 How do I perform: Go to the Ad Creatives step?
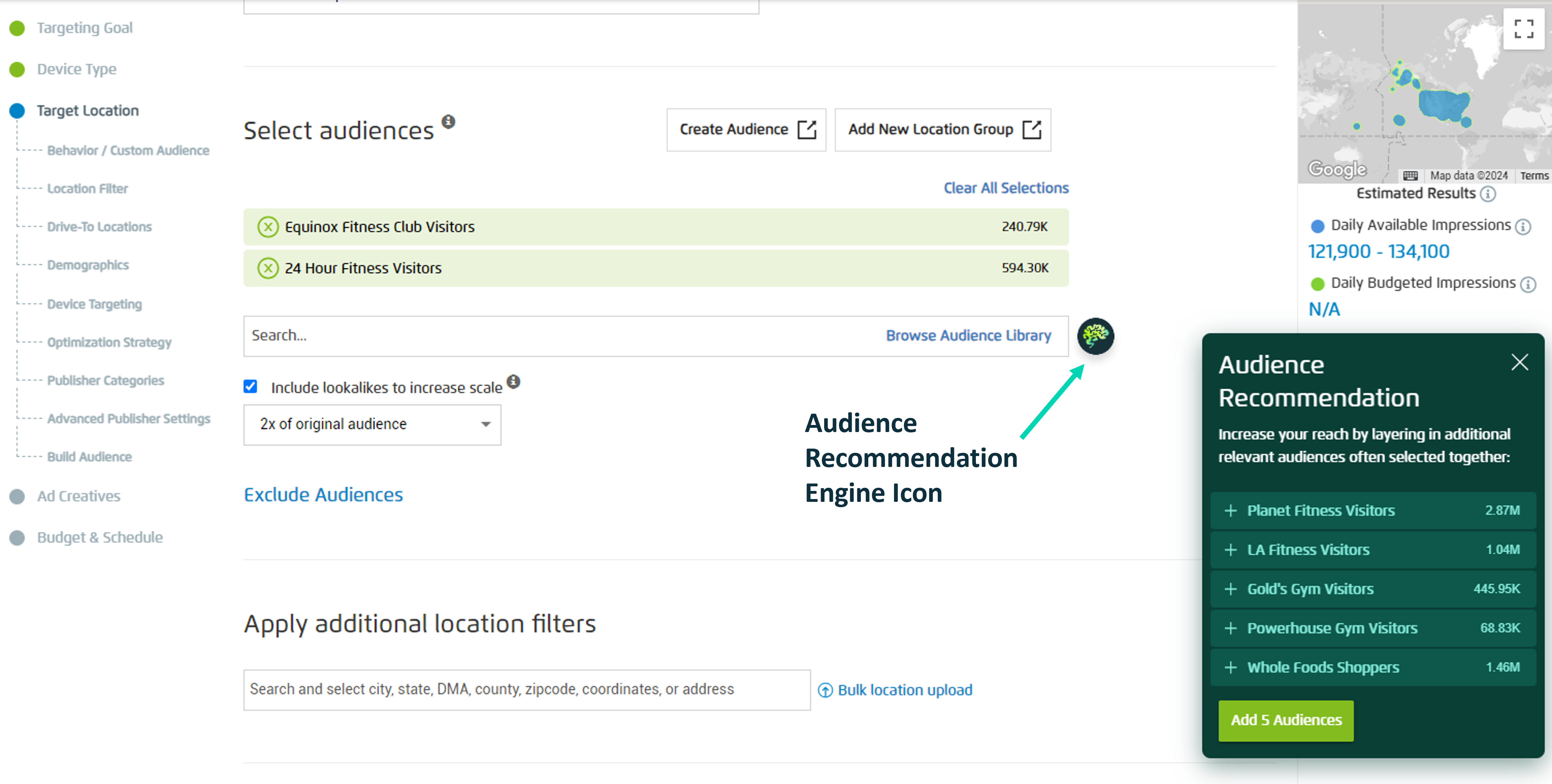click(78, 496)
